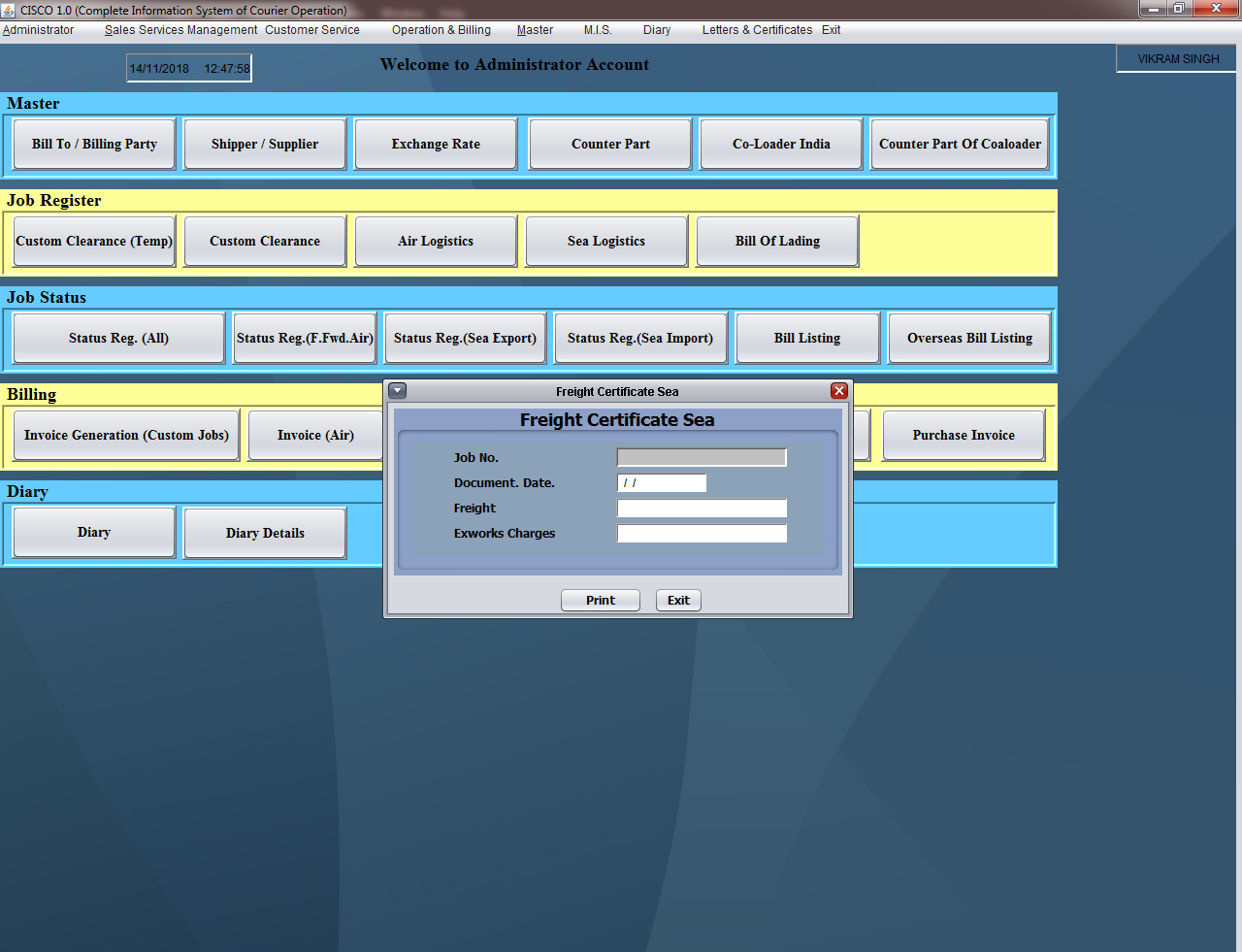
Task: Click the Freight Certificate Sea title bar
Action: pos(617,391)
